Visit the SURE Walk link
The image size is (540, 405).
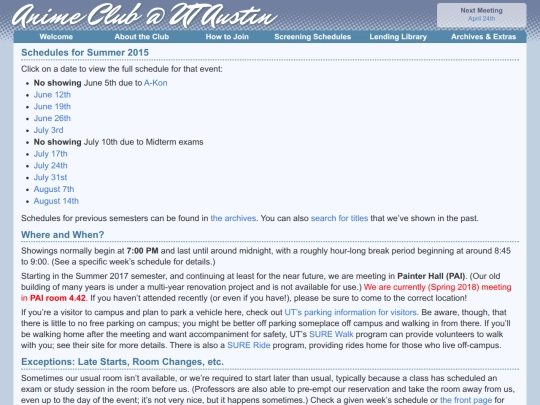(x=331, y=334)
